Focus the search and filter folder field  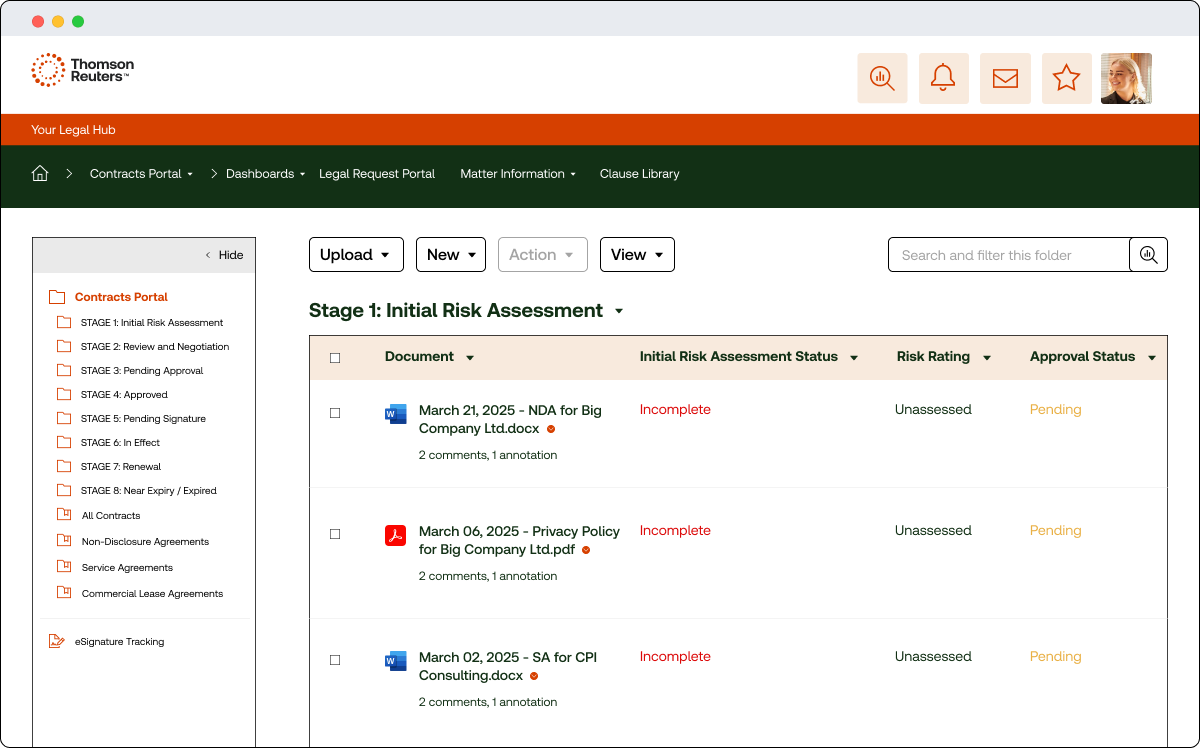point(1008,255)
